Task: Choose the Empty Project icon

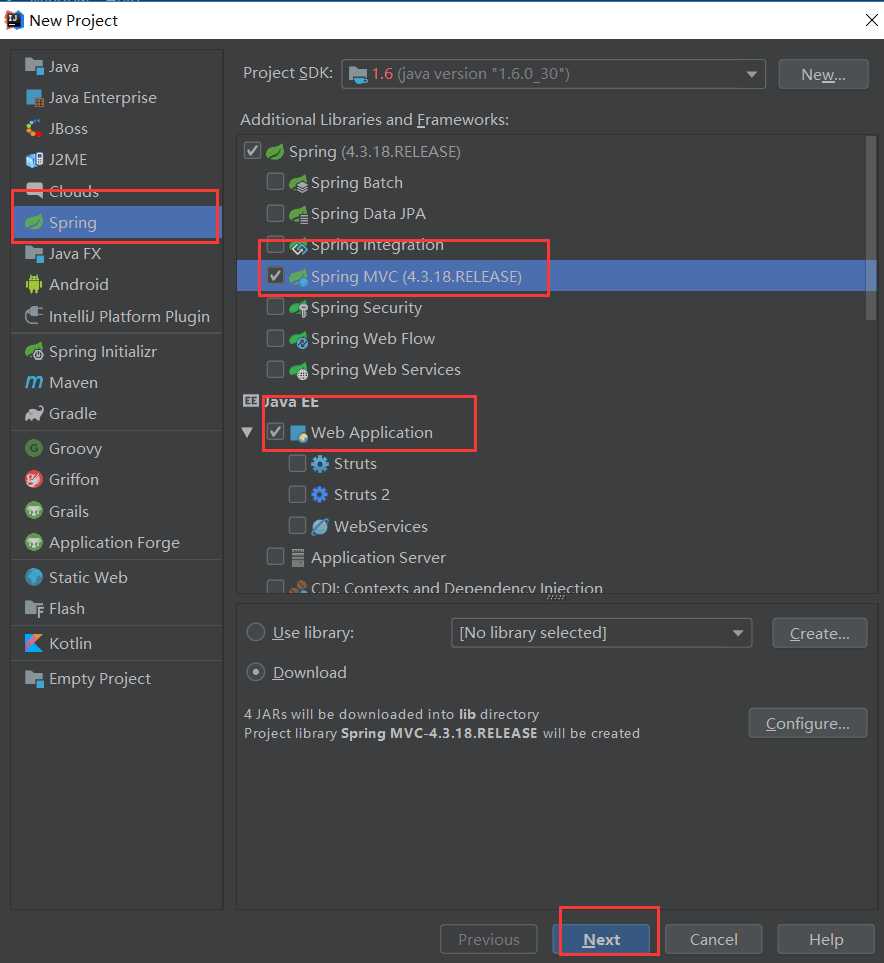Action: [34, 679]
